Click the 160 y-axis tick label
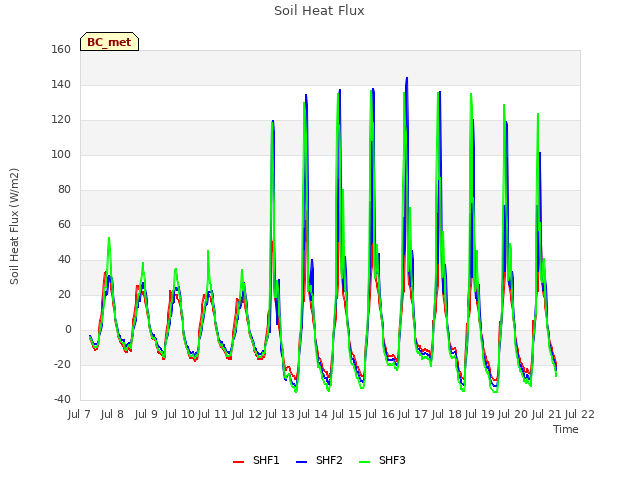640x480 pixels. click(61, 49)
